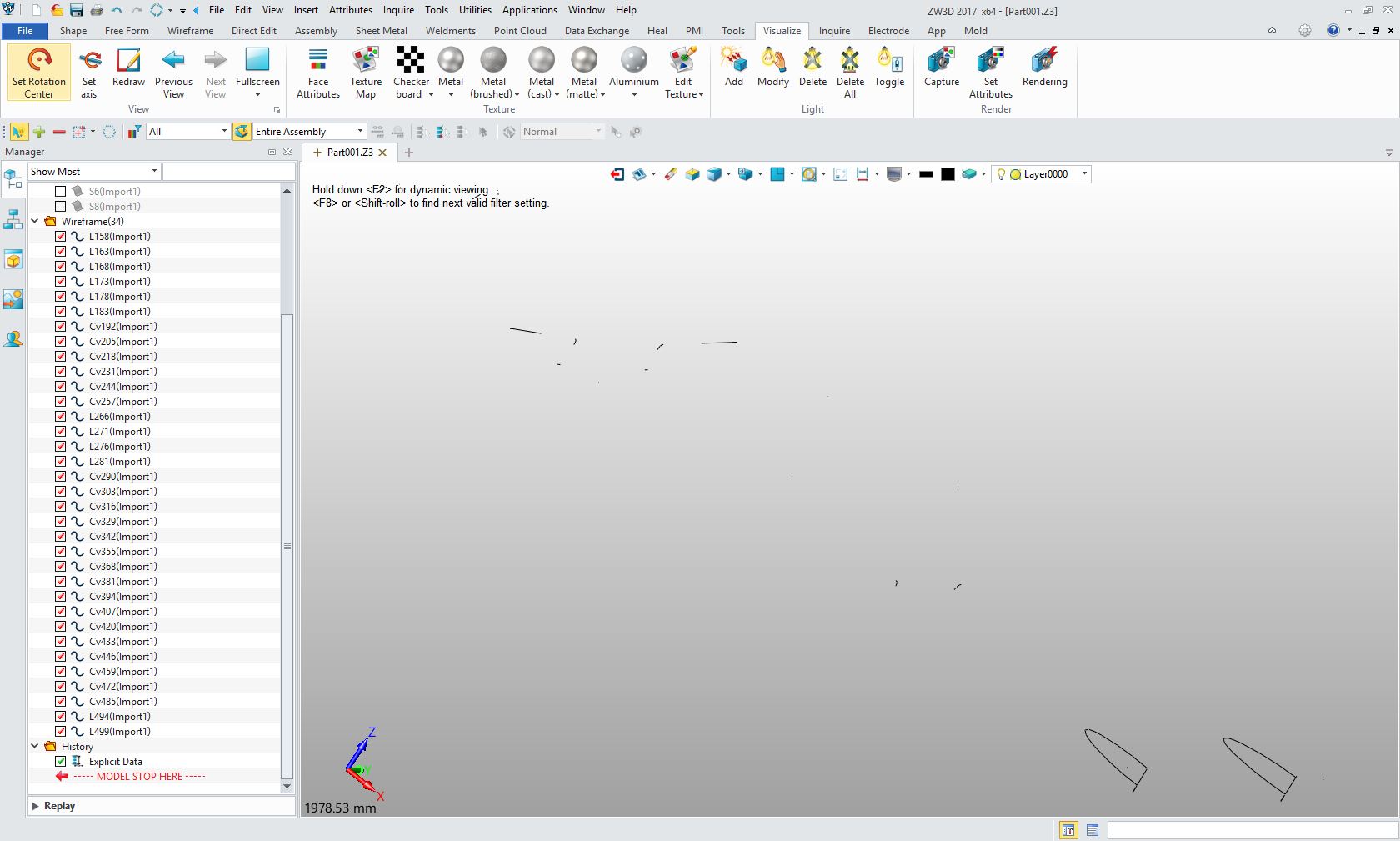Collapse the Wireframe(34) tree node
The width and height of the screenshot is (1400, 841).
tap(35, 222)
